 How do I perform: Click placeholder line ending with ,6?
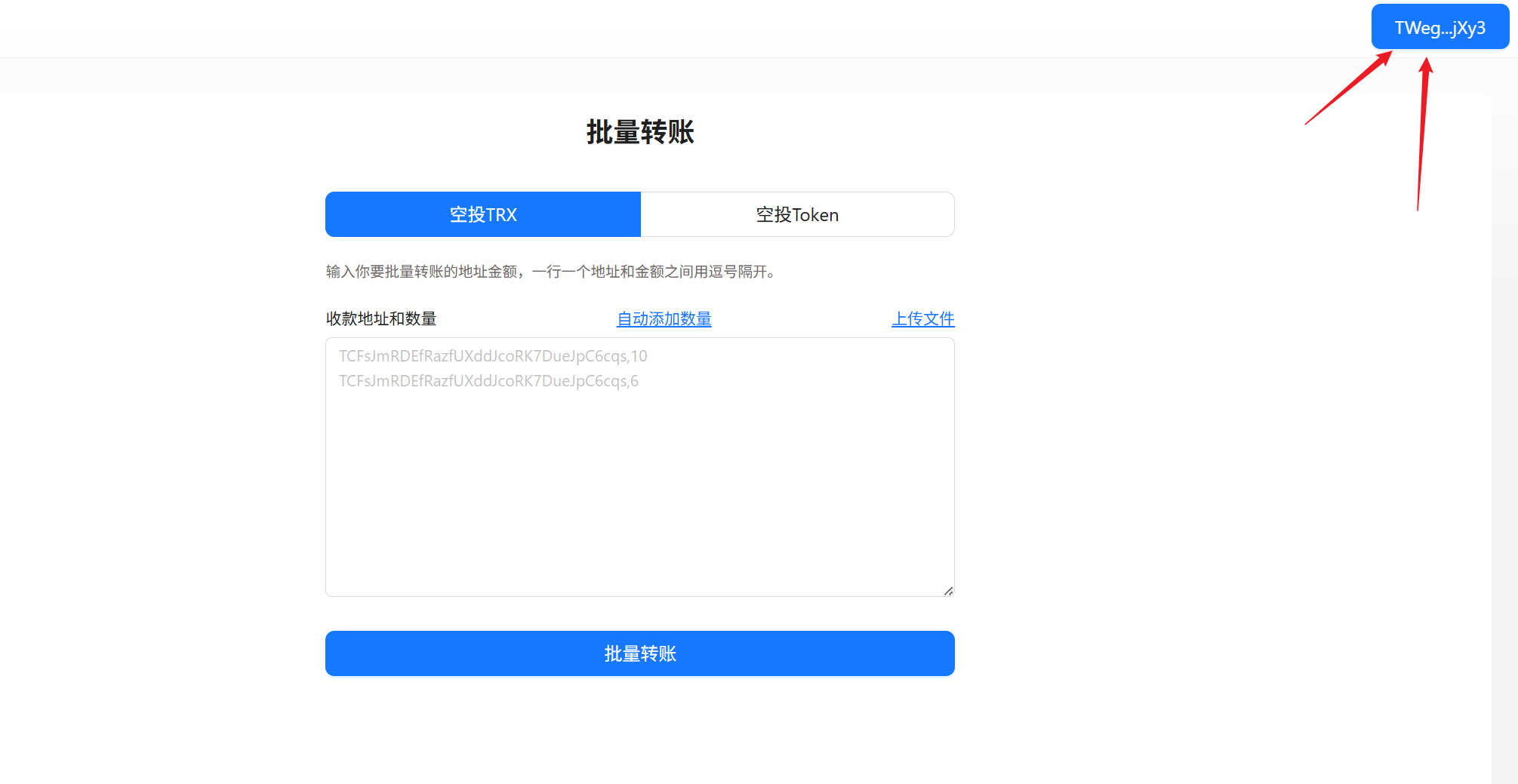tap(488, 381)
